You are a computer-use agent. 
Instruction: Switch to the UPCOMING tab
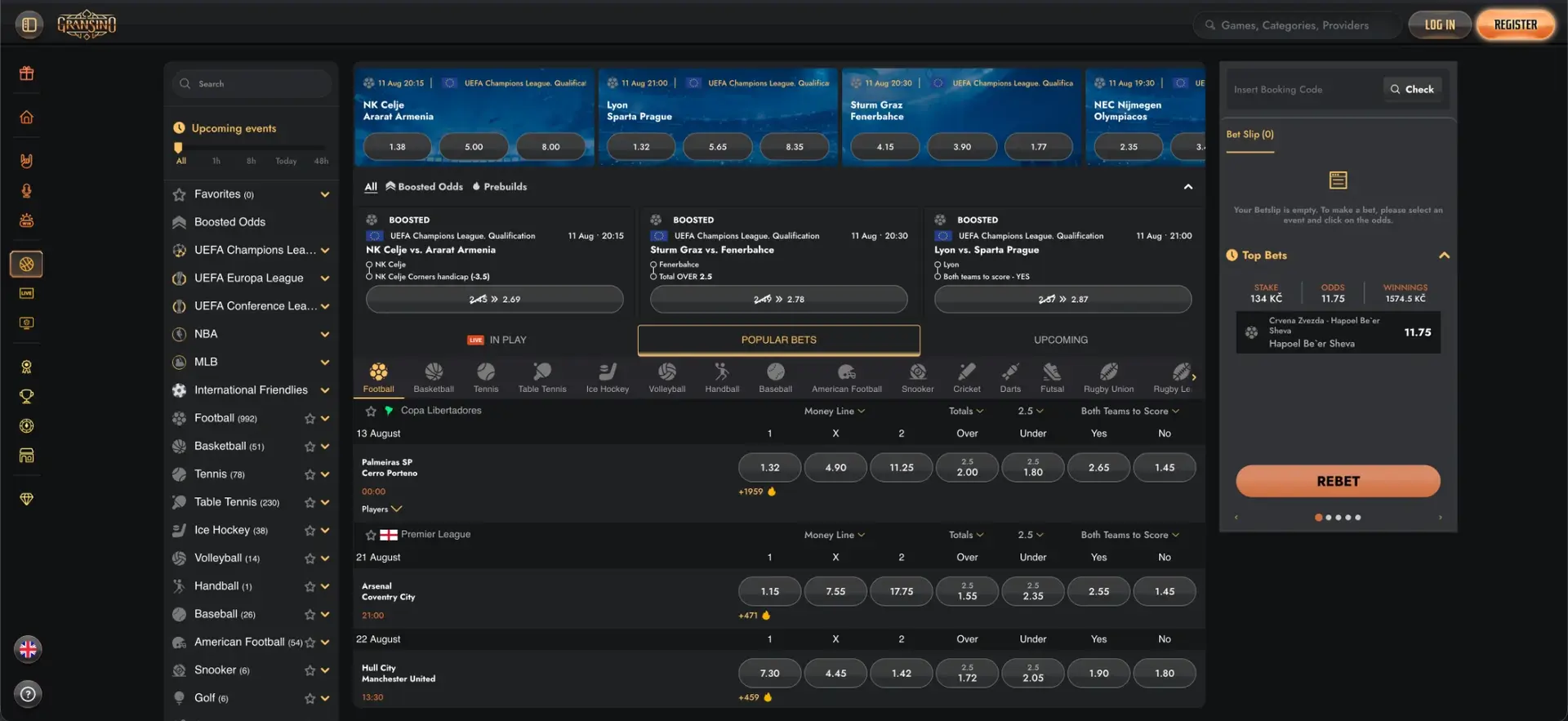(x=1061, y=340)
